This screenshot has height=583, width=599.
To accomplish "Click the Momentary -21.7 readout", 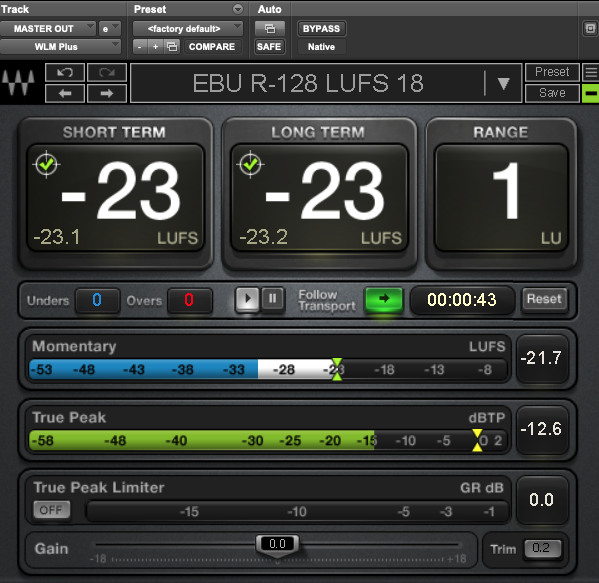I will pyautogui.click(x=541, y=358).
